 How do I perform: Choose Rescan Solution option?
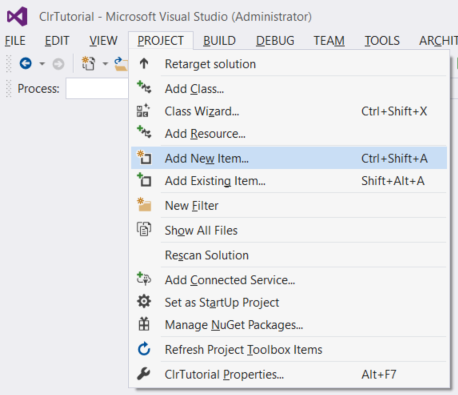pos(289,255)
